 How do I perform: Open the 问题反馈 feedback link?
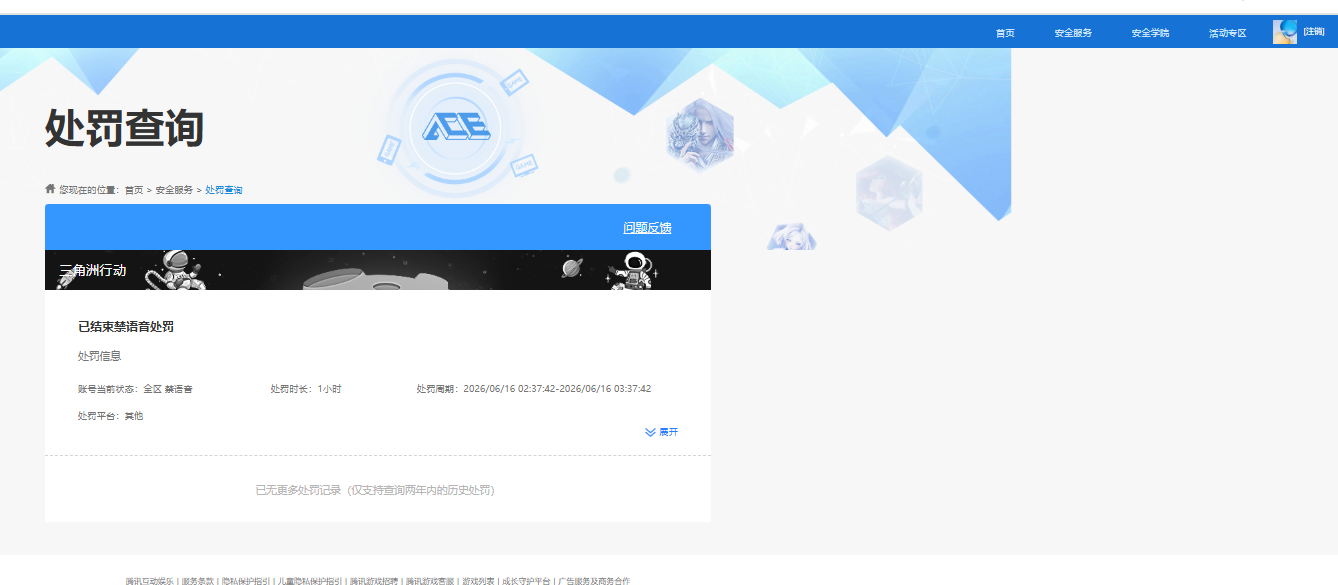(x=647, y=228)
